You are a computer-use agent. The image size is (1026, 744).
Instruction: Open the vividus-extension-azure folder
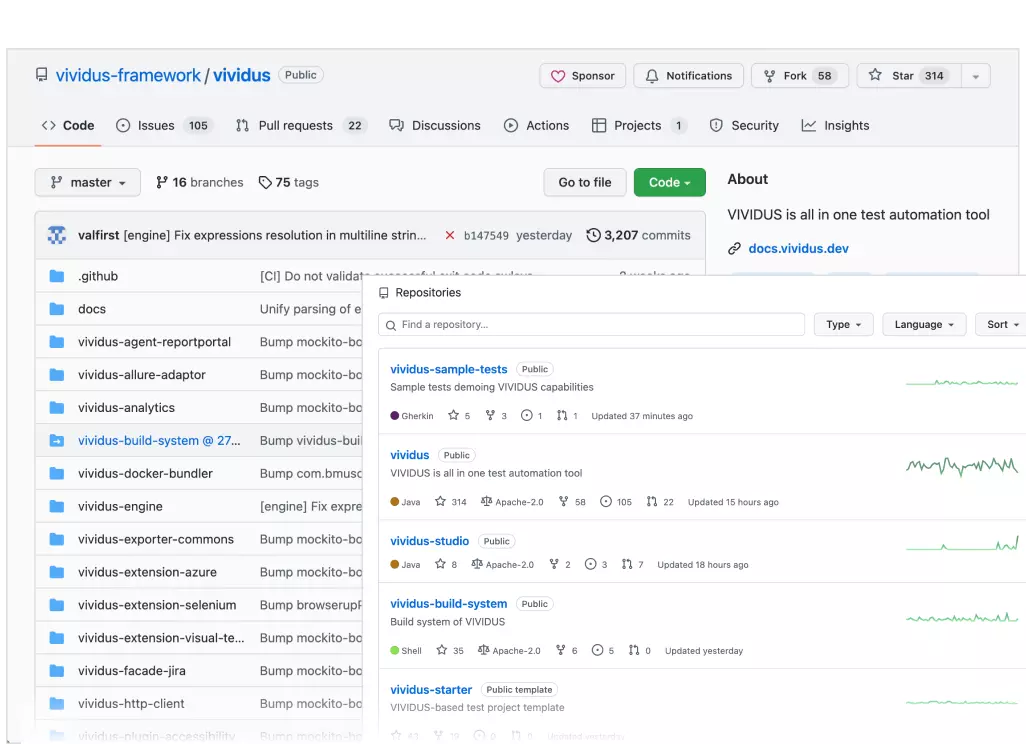(147, 572)
